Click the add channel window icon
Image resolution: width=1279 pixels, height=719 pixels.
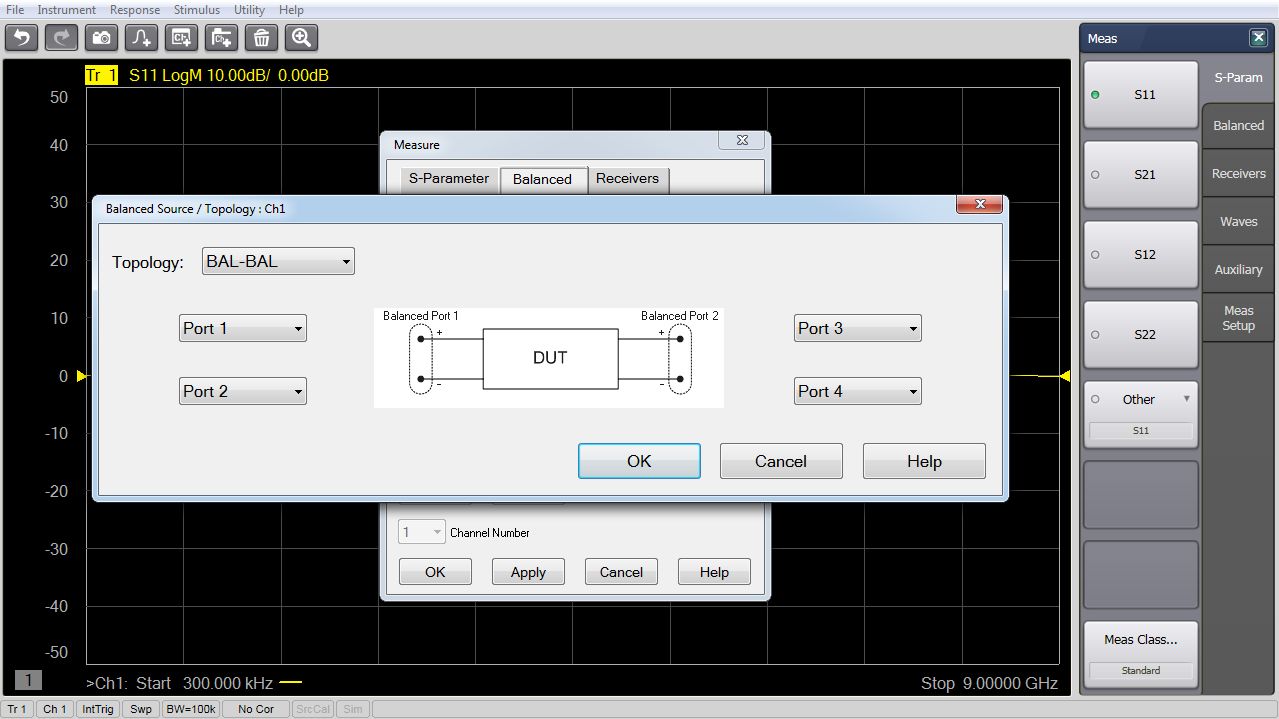(x=181, y=38)
